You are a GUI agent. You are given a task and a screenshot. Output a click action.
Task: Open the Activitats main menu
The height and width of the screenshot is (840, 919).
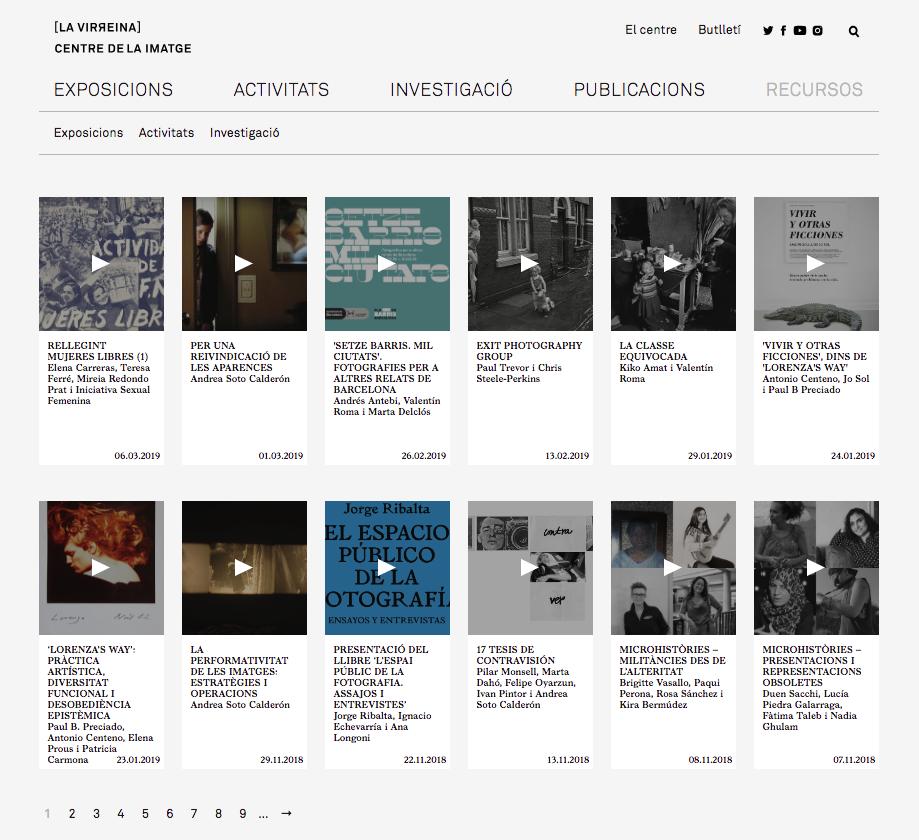[x=281, y=90]
